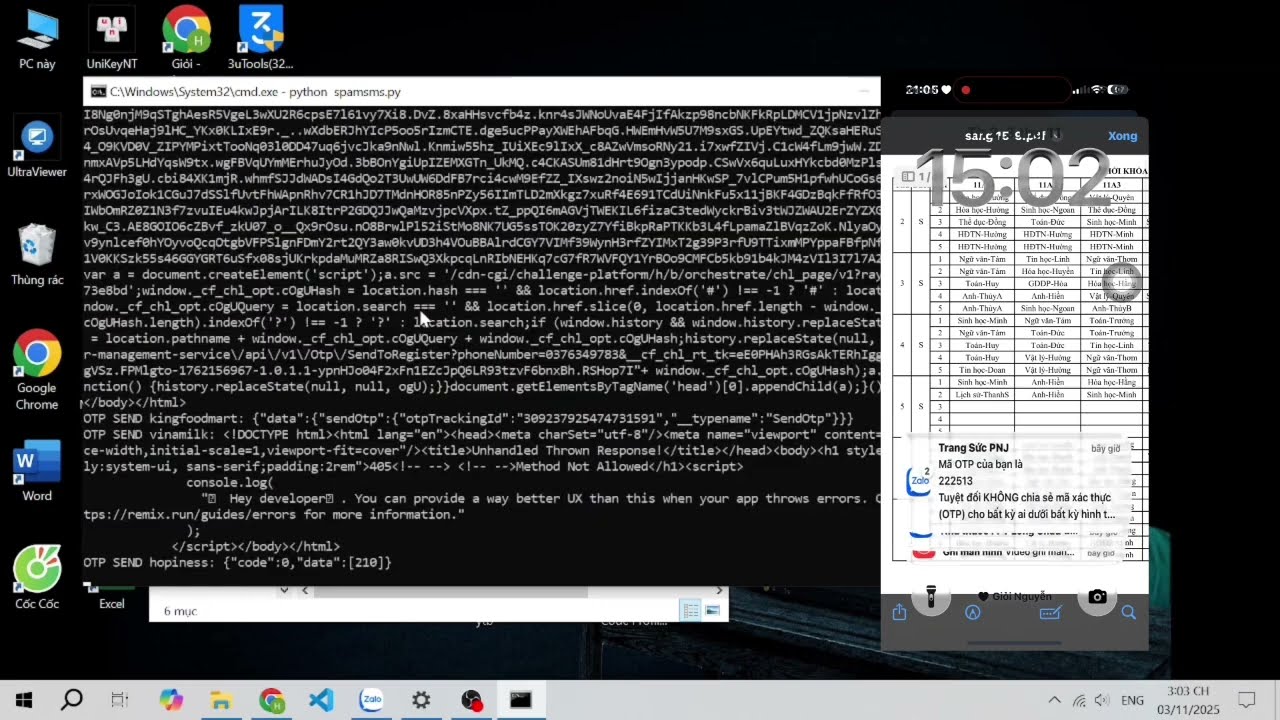
Task: Open the Trang Sức PNJ OTP notification
Action: pyautogui.click(x=1017, y=481)
